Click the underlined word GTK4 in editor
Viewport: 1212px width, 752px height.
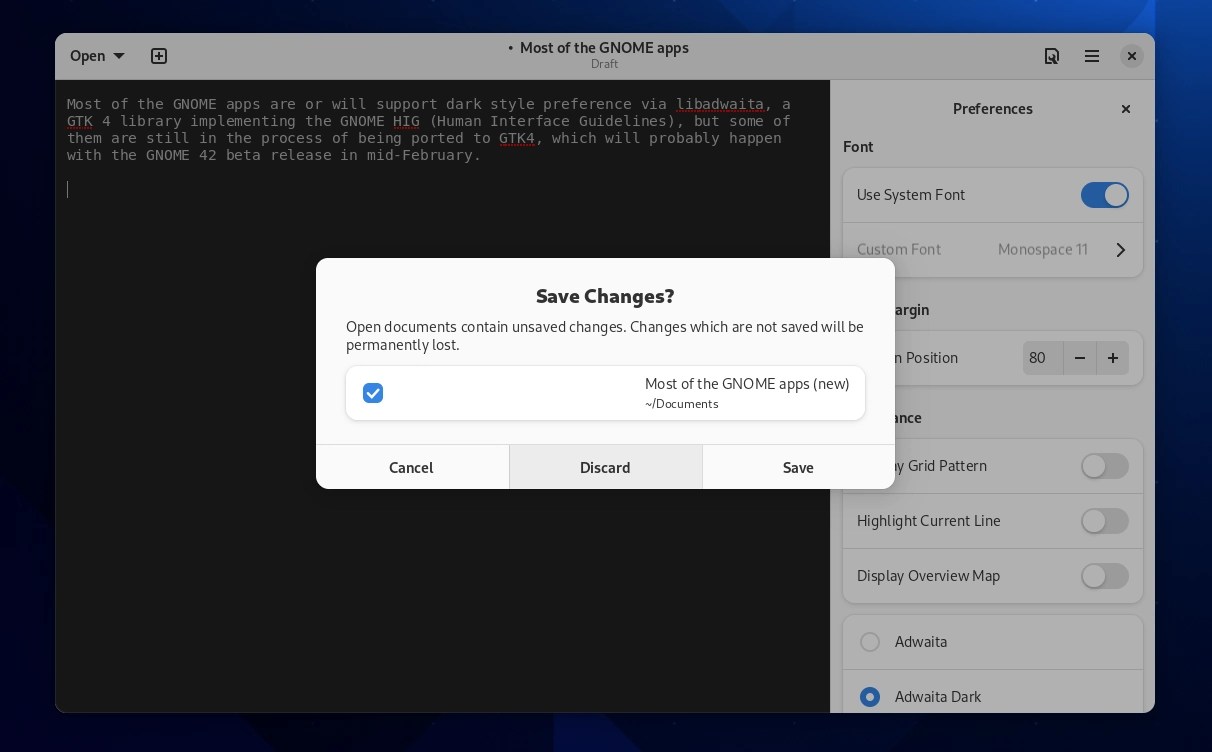pyautogui.click(x=517, y=138)
